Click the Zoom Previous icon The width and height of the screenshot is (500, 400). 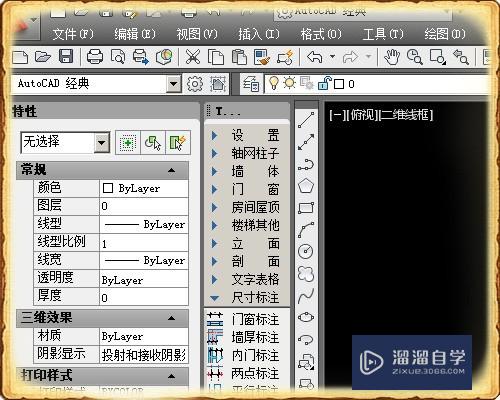point(461,57)
